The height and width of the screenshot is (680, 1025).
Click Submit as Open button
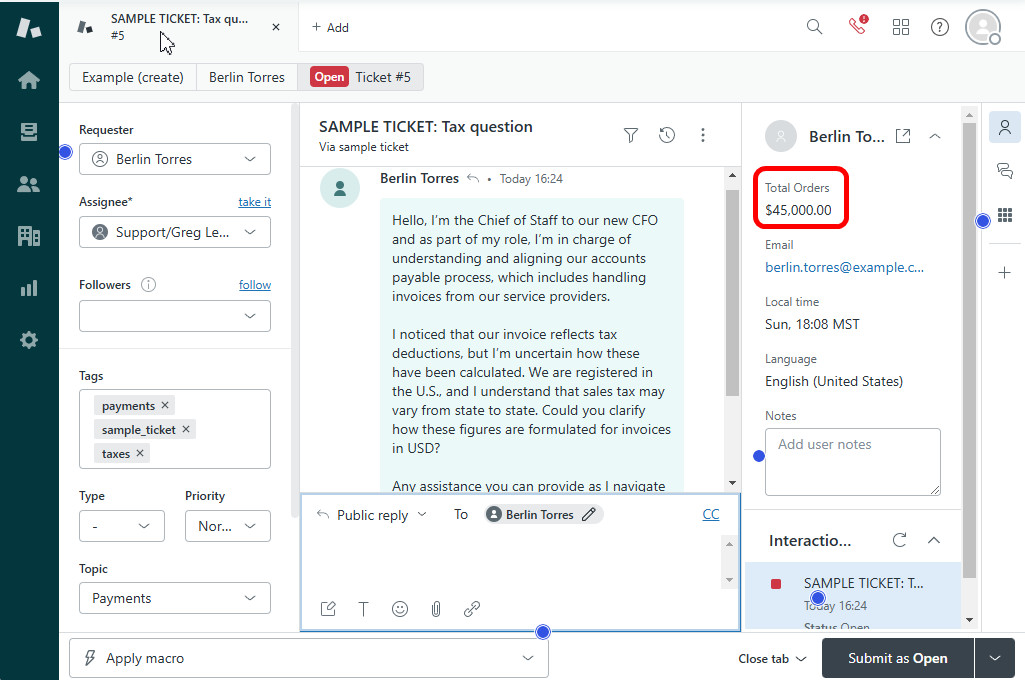coord(896,658)
